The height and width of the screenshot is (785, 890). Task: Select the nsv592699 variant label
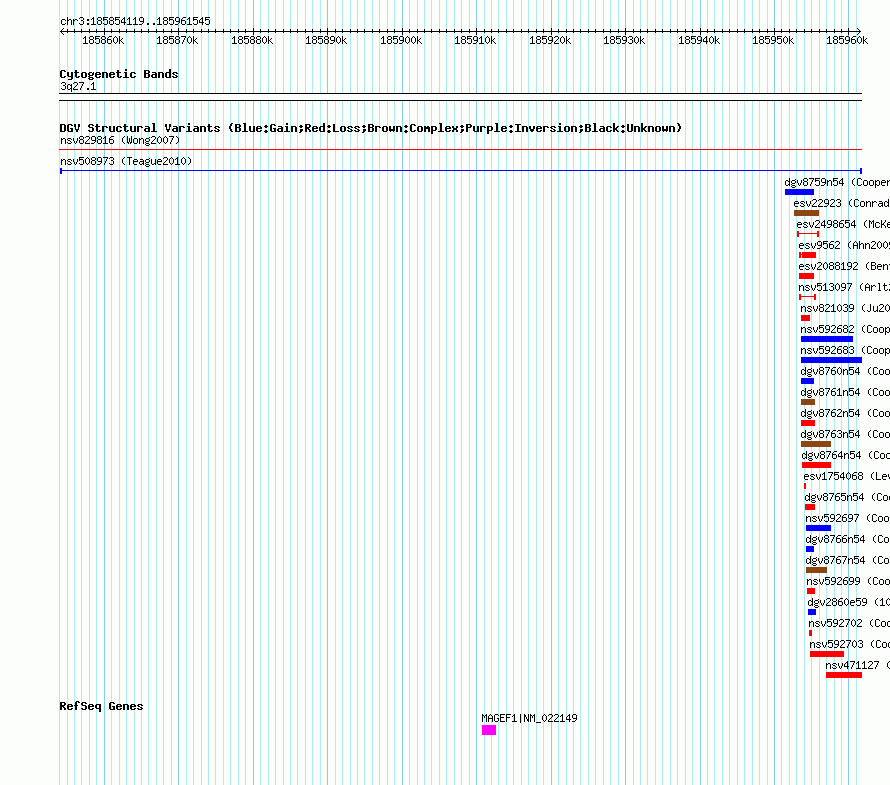(848, 581)
